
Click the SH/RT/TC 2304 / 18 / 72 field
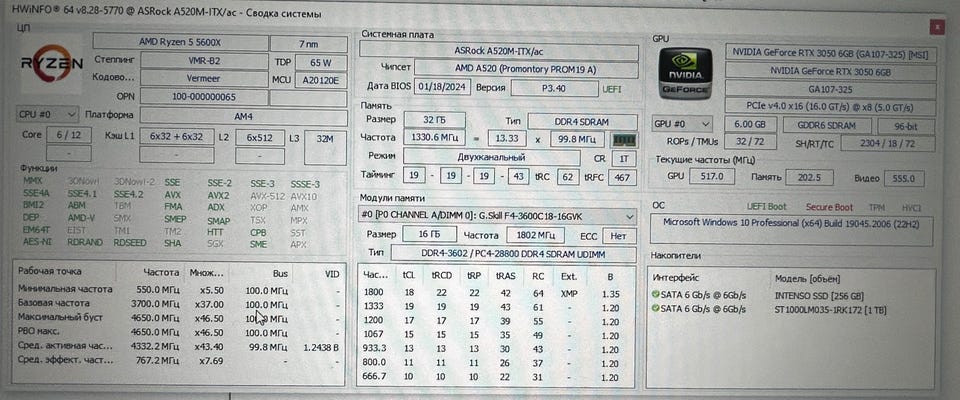click(888, 143)
